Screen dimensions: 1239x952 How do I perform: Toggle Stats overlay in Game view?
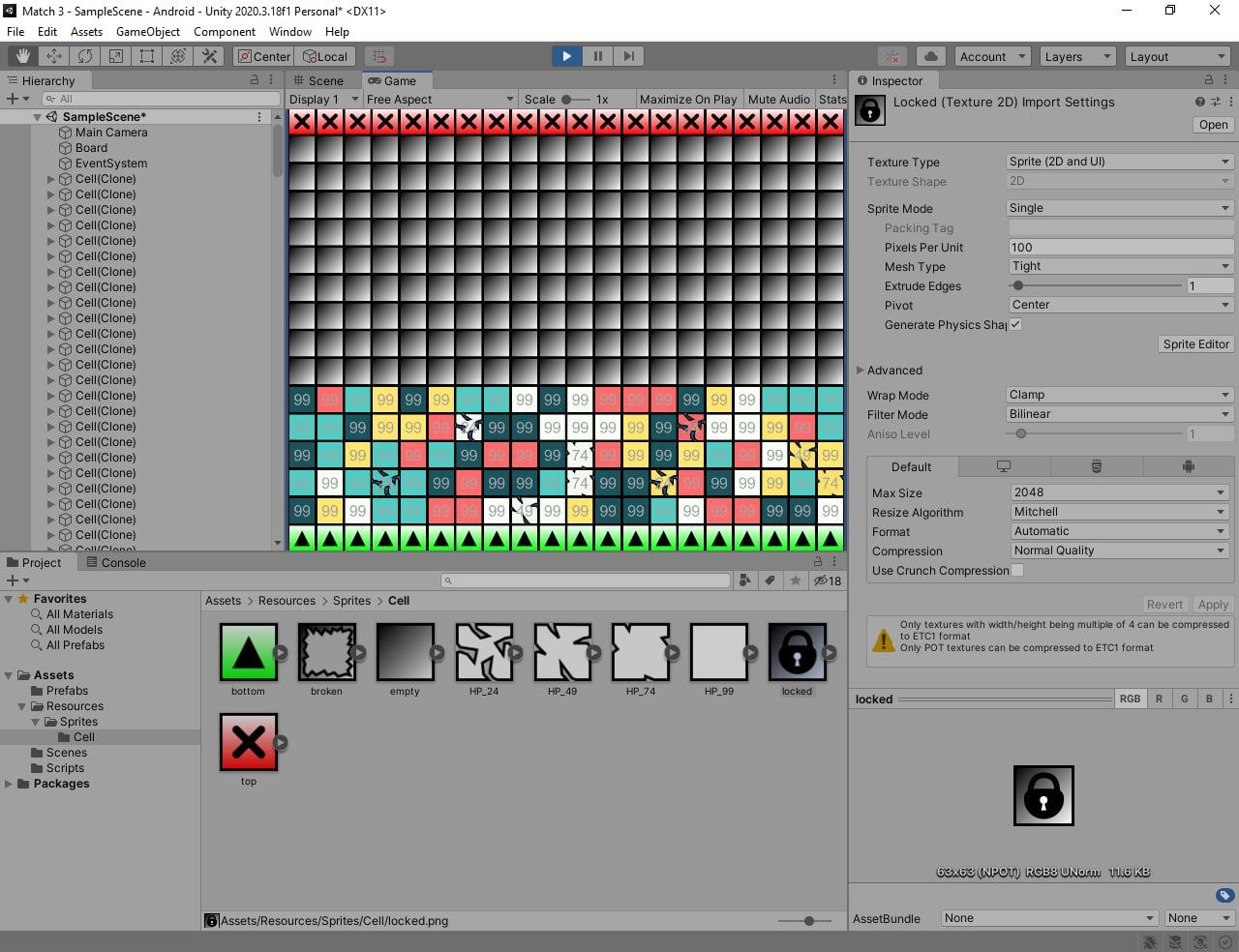(x=831, y=99)
